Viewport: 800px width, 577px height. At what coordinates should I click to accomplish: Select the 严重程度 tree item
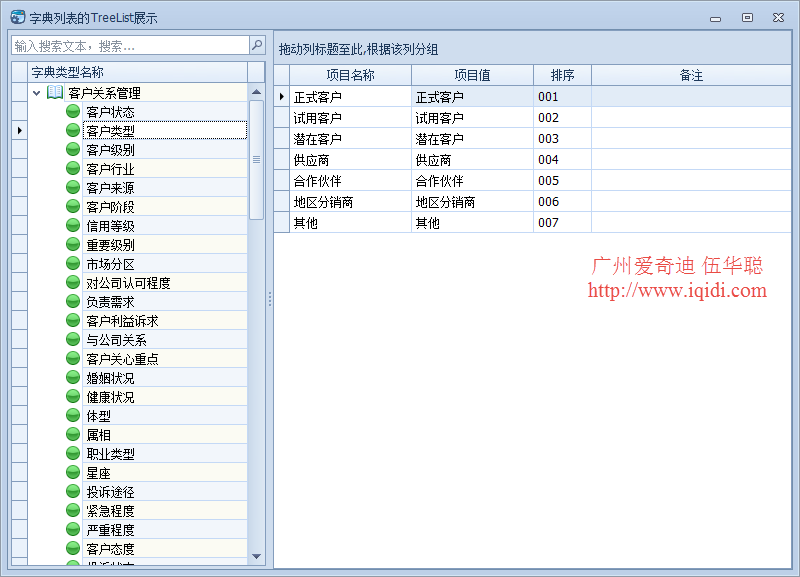click(165, 529)
